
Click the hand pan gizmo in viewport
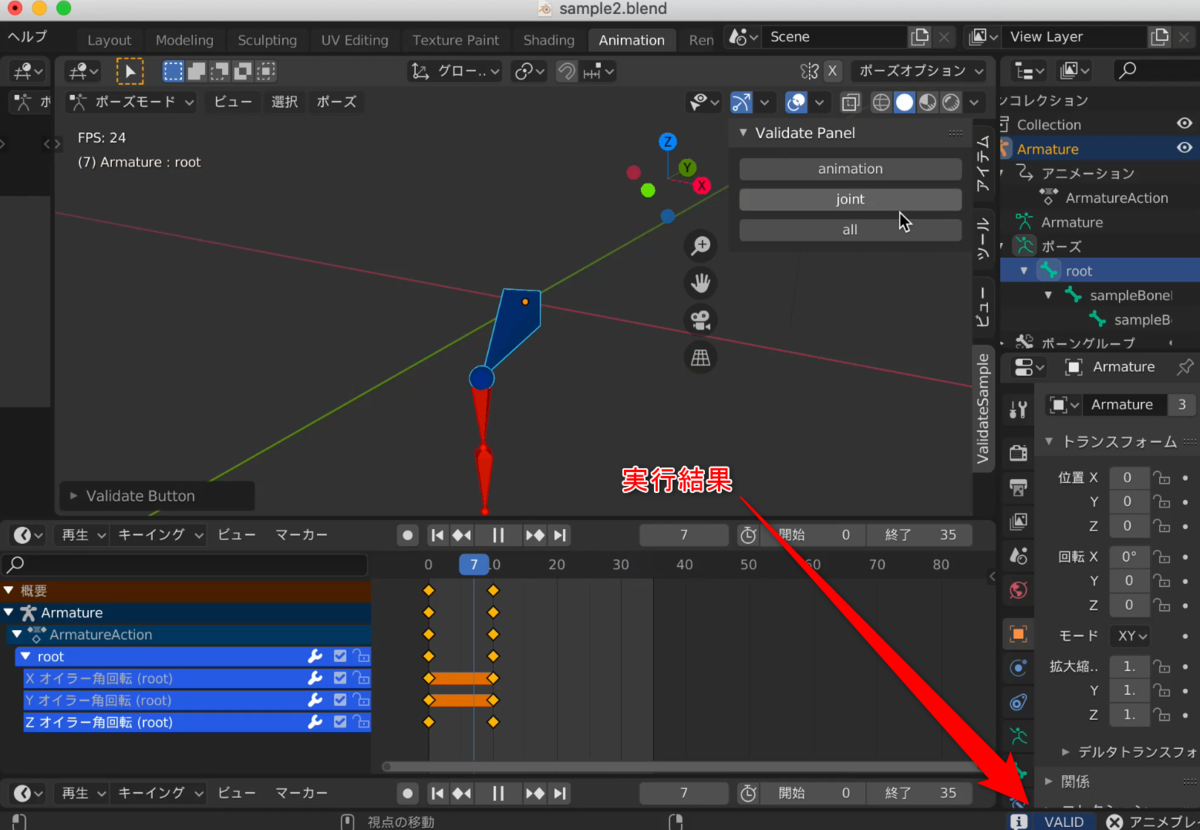click(x=700, y=283)
